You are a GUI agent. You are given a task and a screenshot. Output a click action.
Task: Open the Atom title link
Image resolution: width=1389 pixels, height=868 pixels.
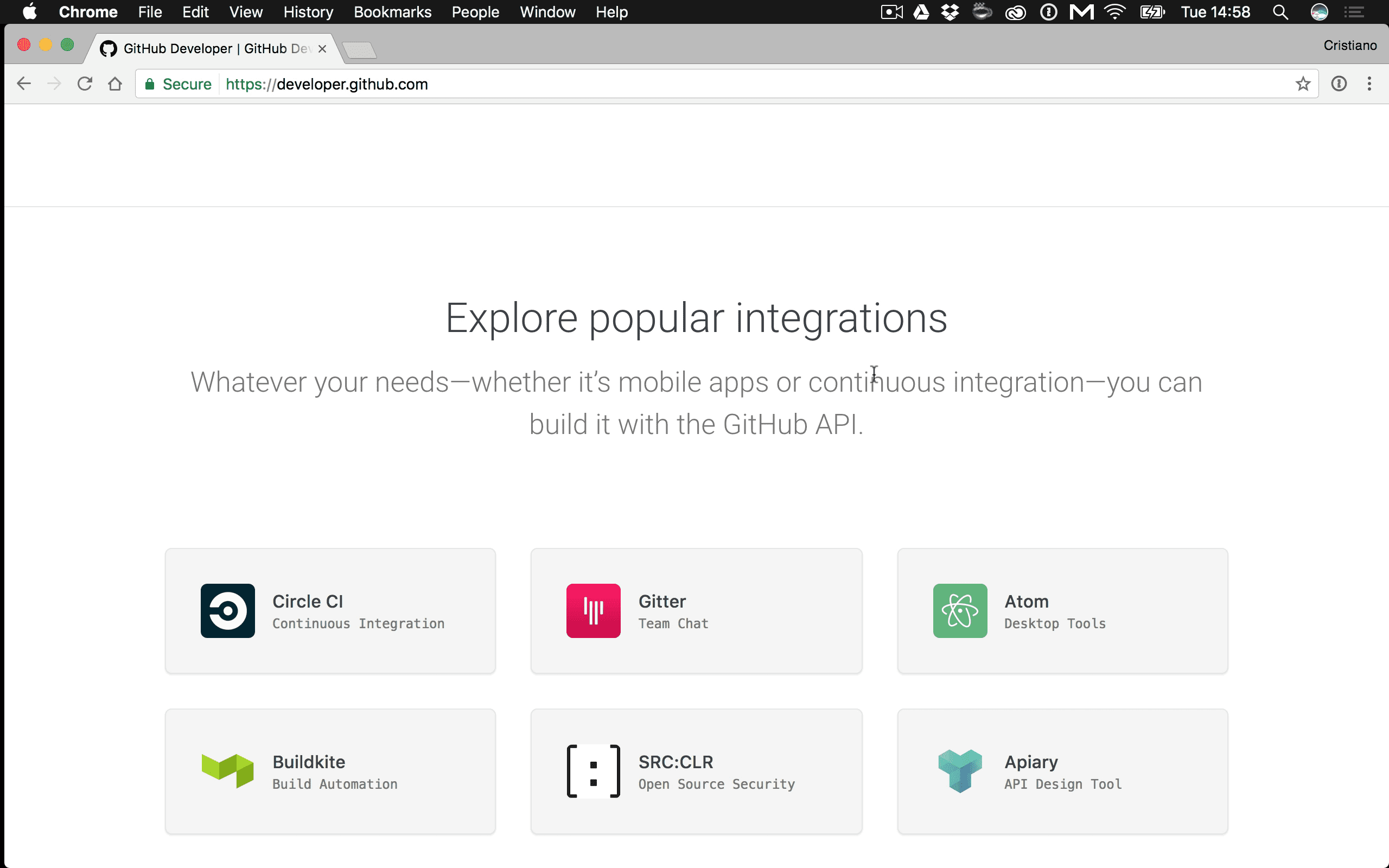(1026, 601)
